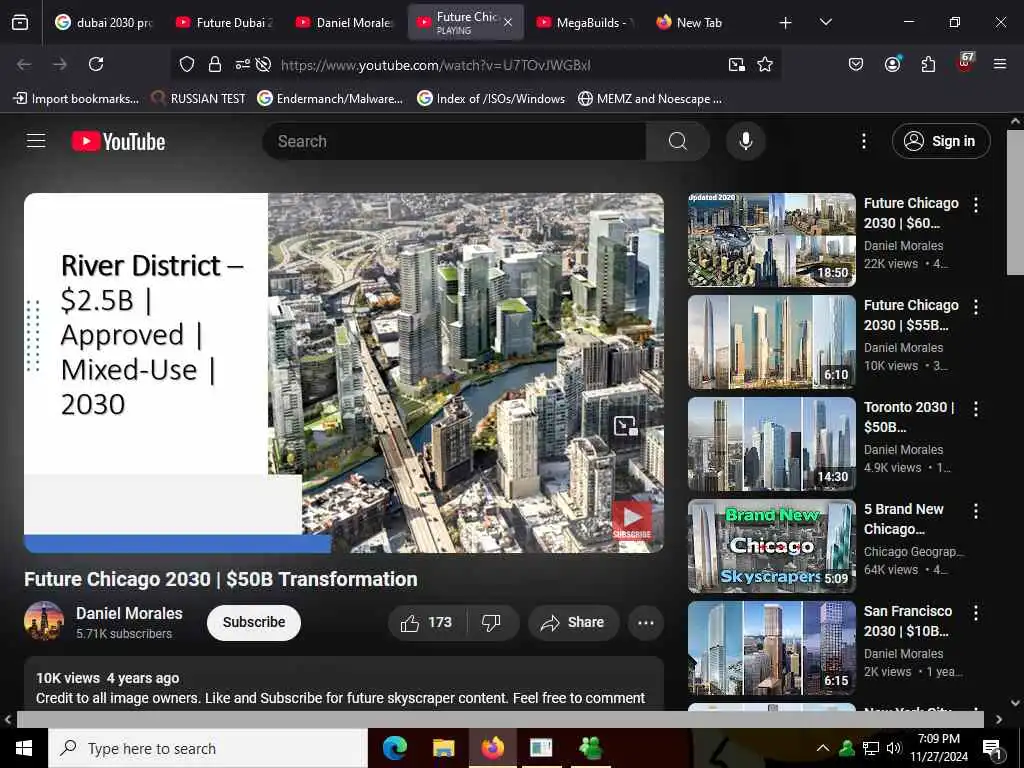Open RUSSIAN TEST bookmark
Screen dimensions: 1024x768
[199, 99]
